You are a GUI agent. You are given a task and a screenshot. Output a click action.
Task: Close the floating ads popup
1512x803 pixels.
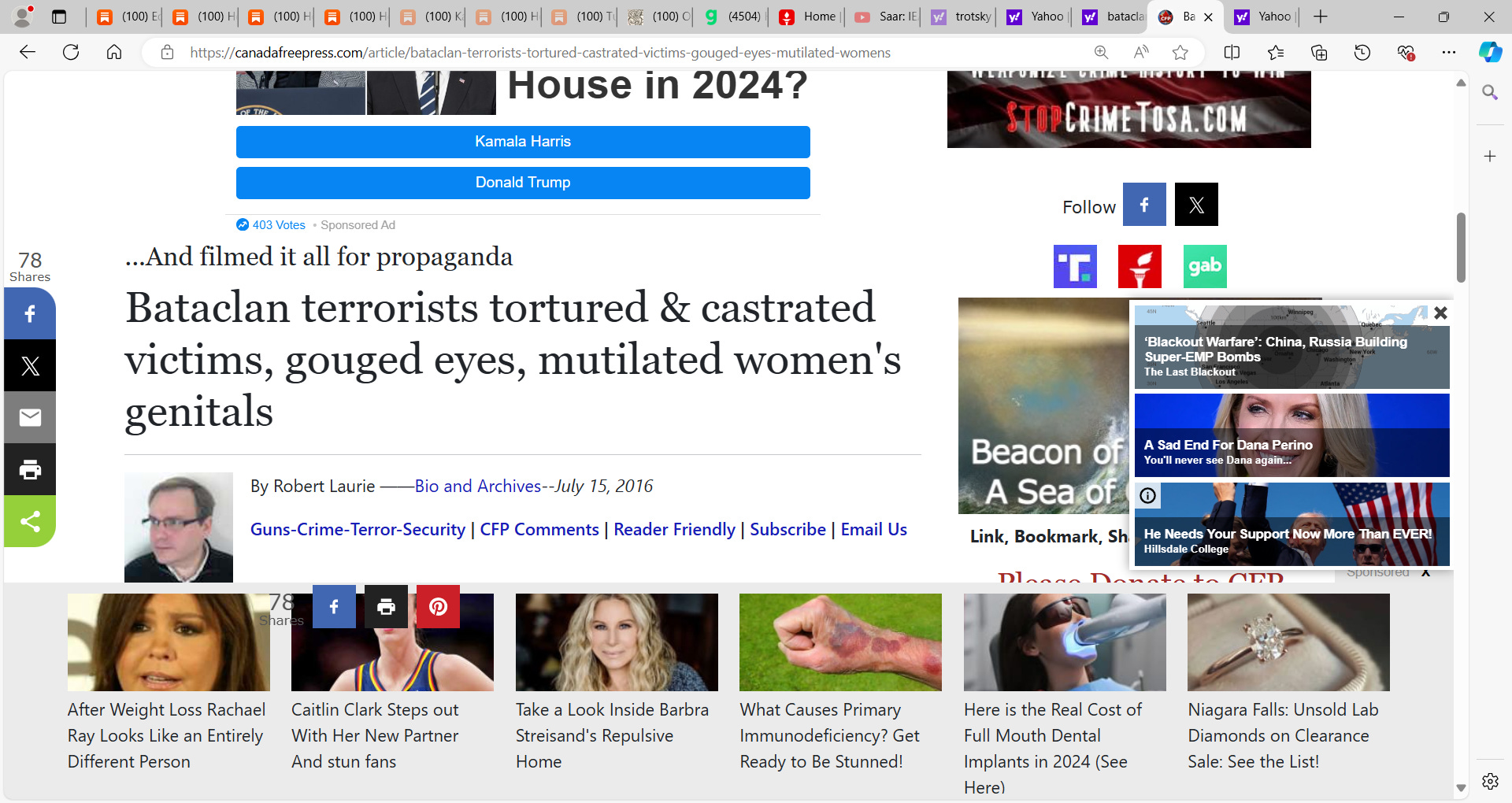tap(1440, 313)
